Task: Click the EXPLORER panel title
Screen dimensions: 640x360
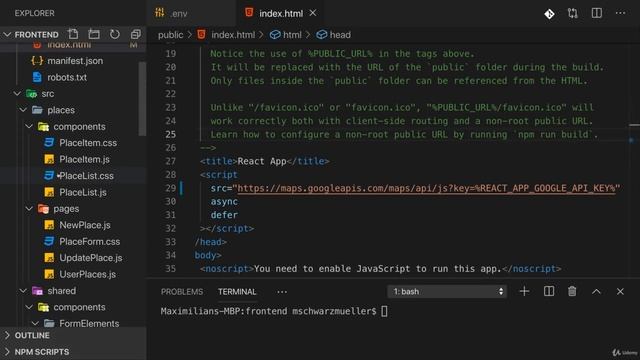Action: (x=35, y=13)
